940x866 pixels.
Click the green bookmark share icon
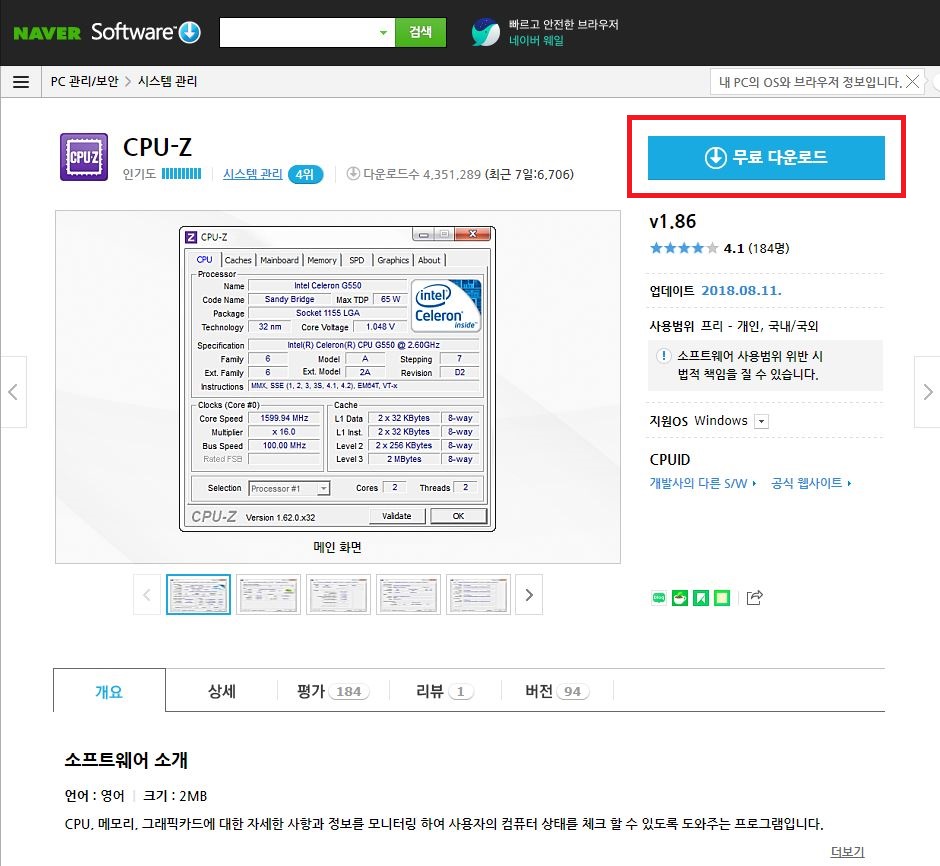[701, 598]
